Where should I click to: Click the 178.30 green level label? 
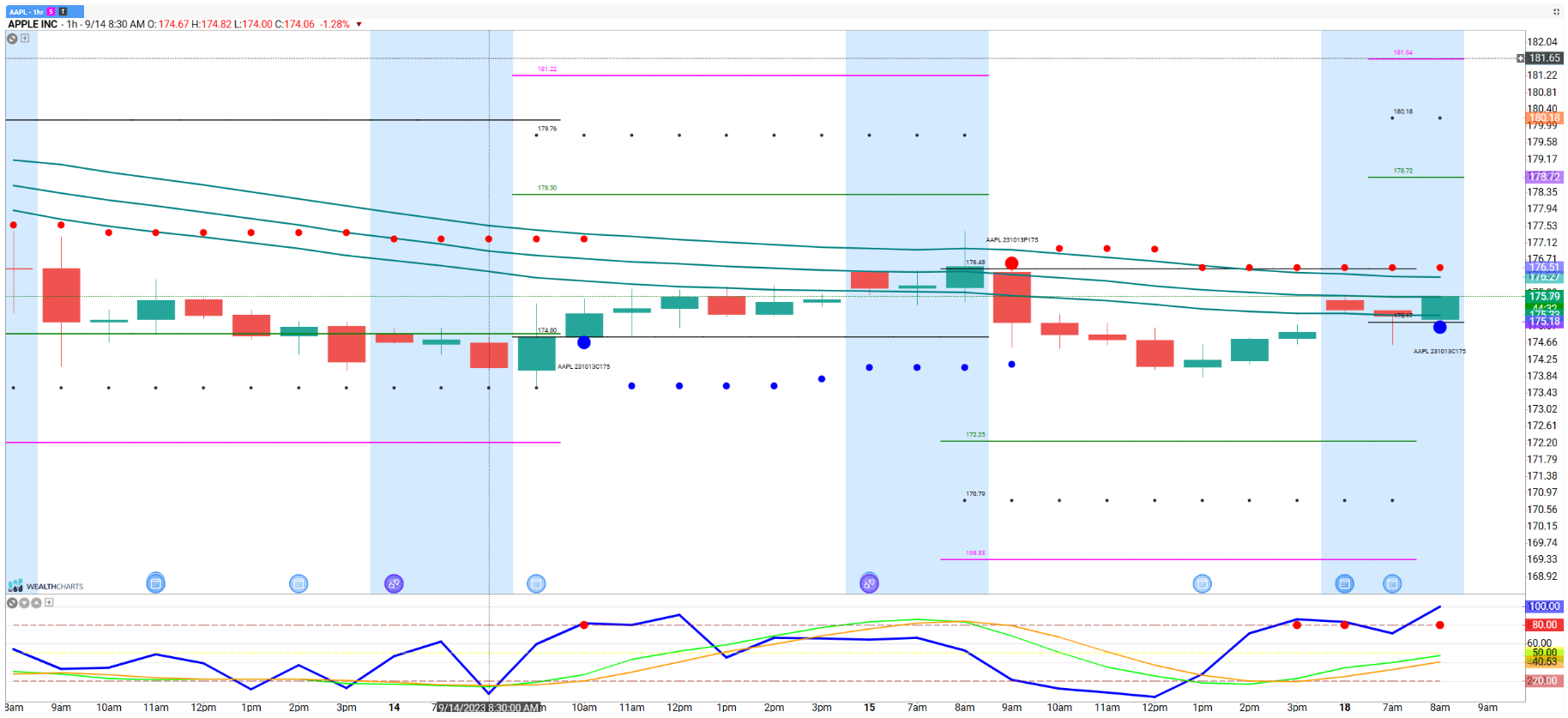pos(547,188)
